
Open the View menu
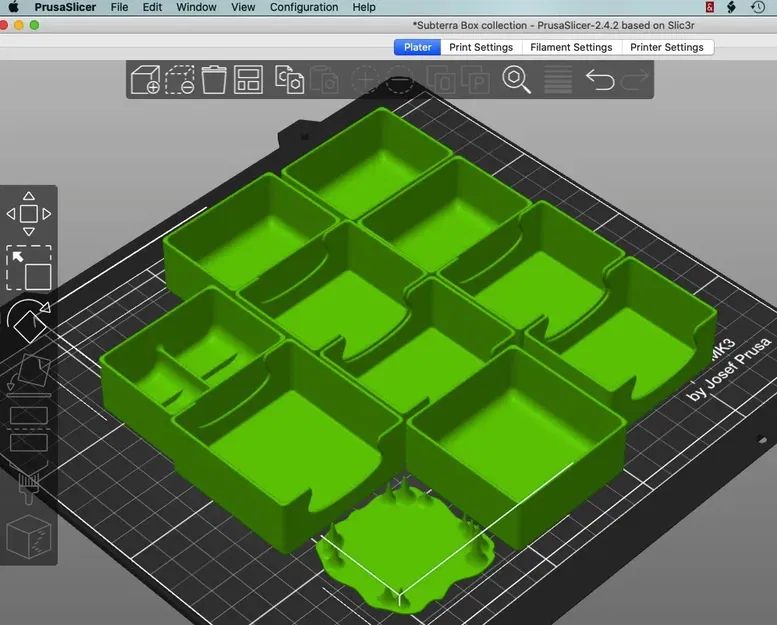click(243, 7)
